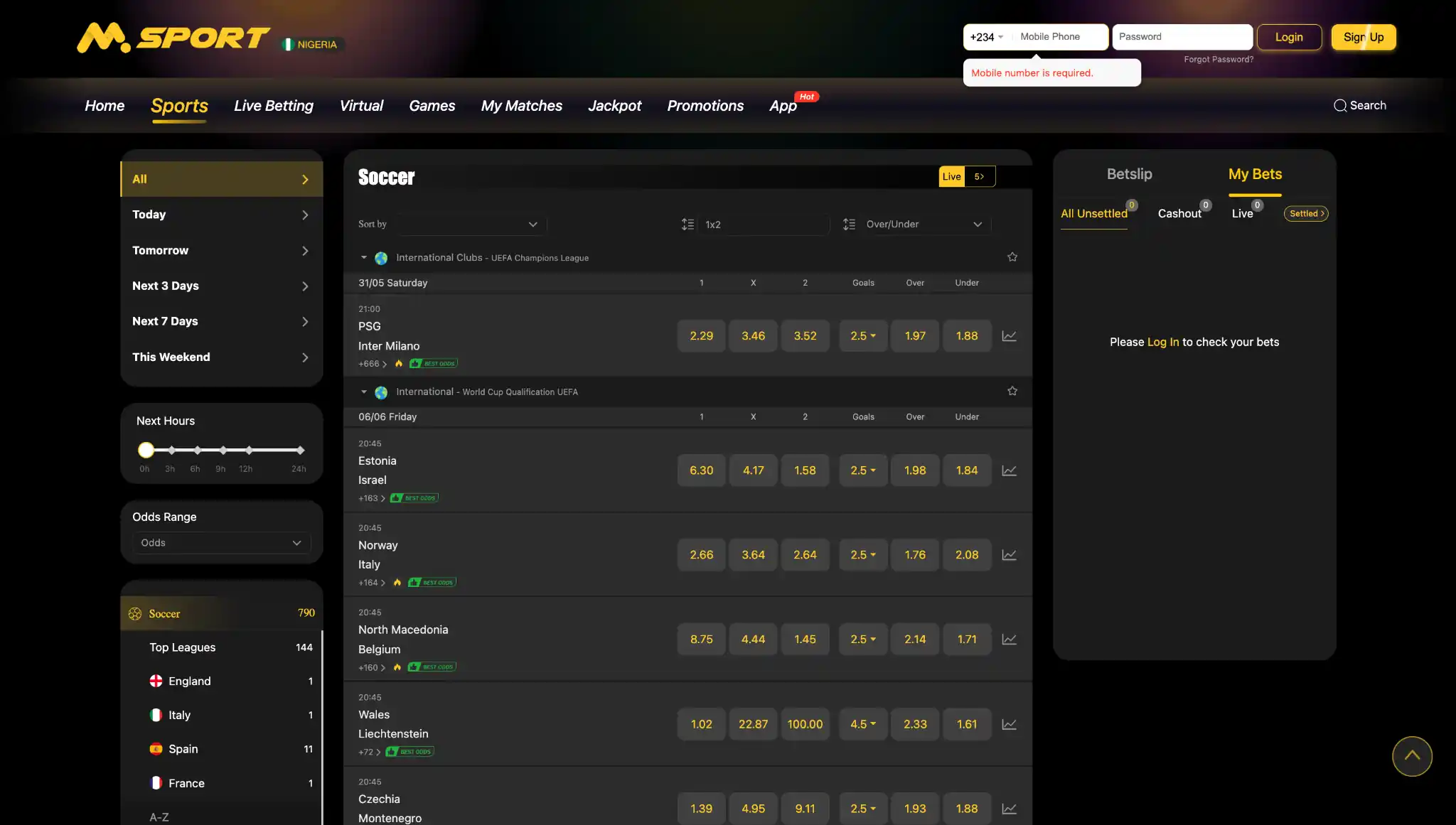Click the Over/Under market list icon
Viewport: 1456px width, 825px height.
coord(849,225)
